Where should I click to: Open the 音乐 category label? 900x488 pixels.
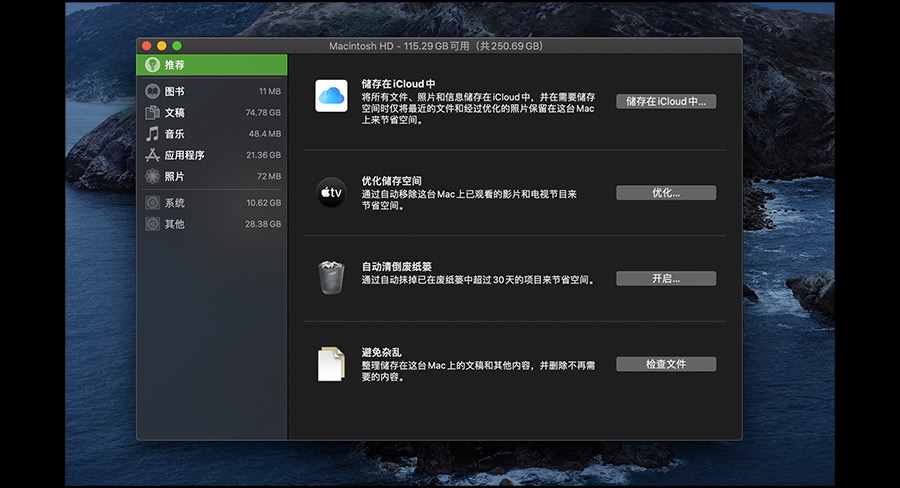(x=174, y=134)
